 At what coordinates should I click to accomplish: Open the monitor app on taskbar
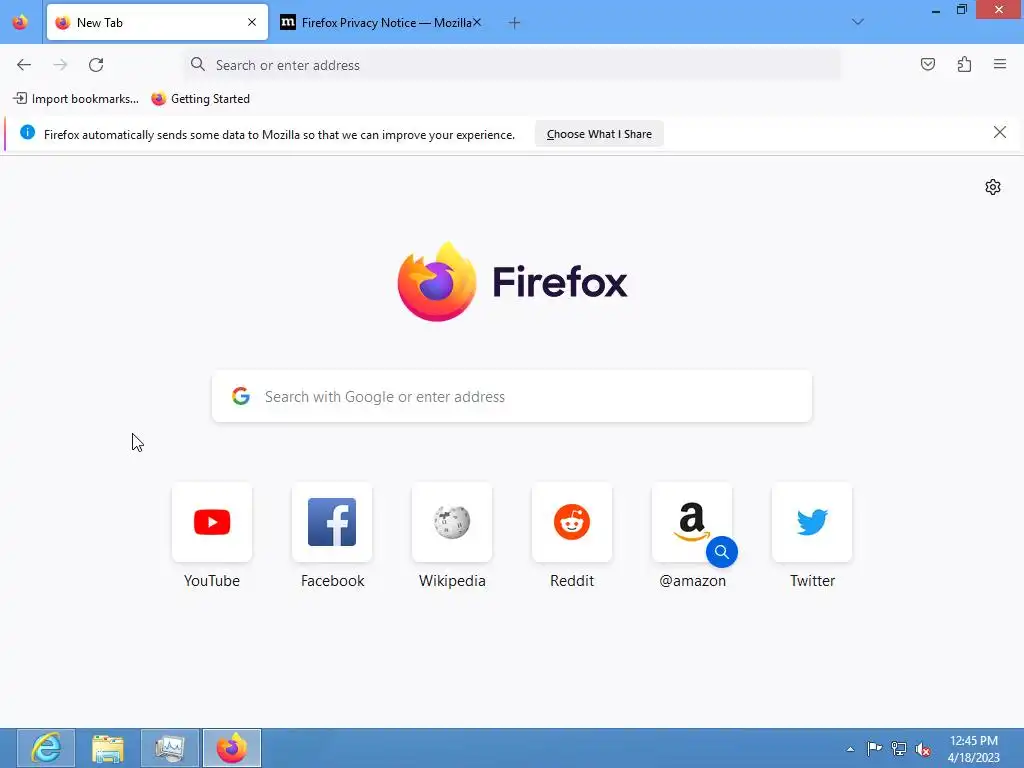(170, 748)
